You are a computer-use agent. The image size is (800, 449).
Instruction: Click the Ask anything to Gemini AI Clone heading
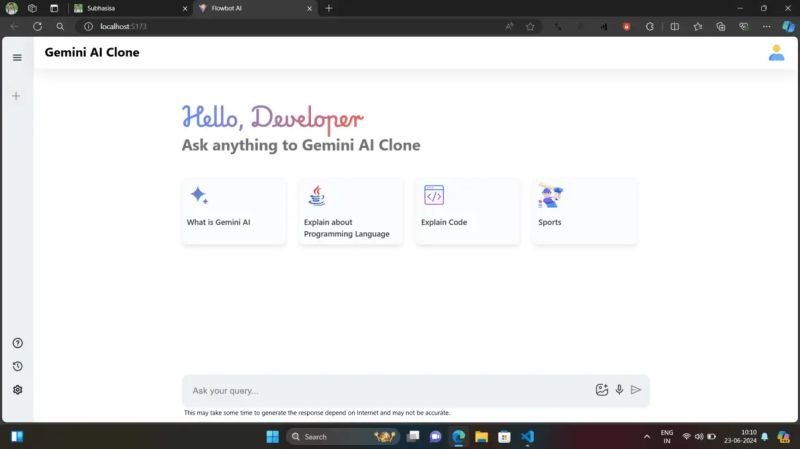(x=301, y=145)
